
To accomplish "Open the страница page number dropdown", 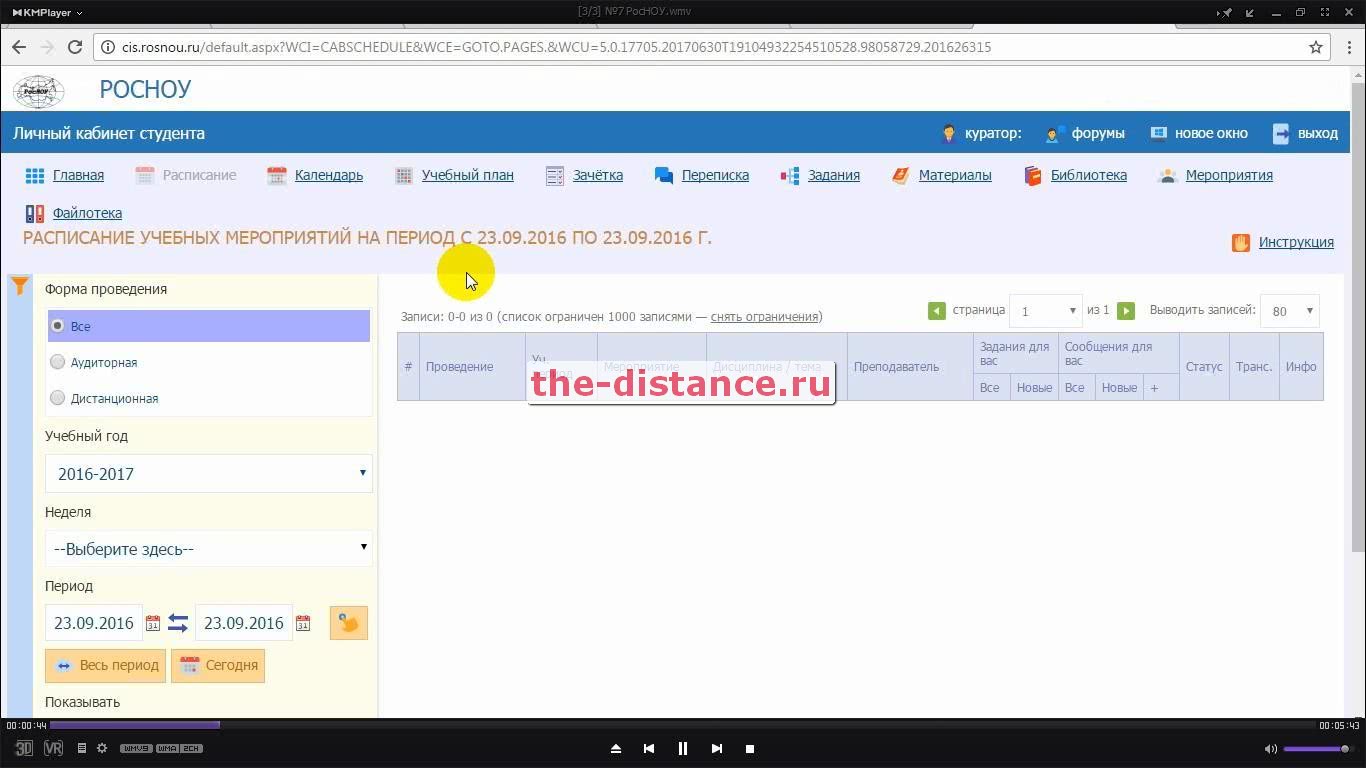I will point(1046,311).
